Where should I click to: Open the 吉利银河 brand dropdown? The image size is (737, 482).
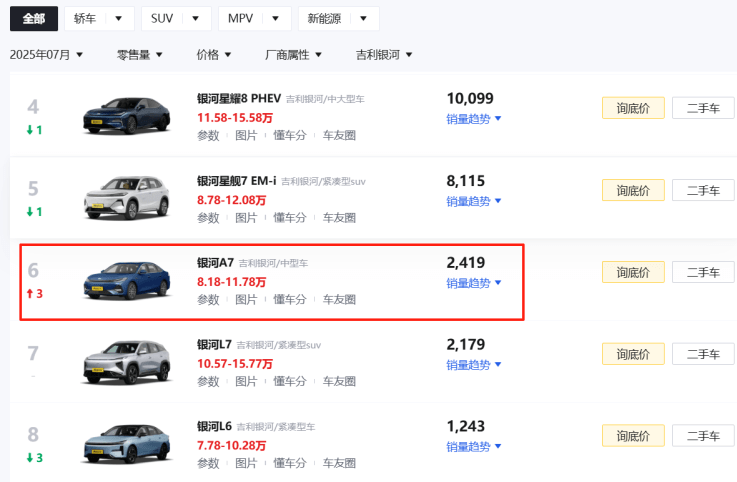pyautogui.click(x=384, y=55)
